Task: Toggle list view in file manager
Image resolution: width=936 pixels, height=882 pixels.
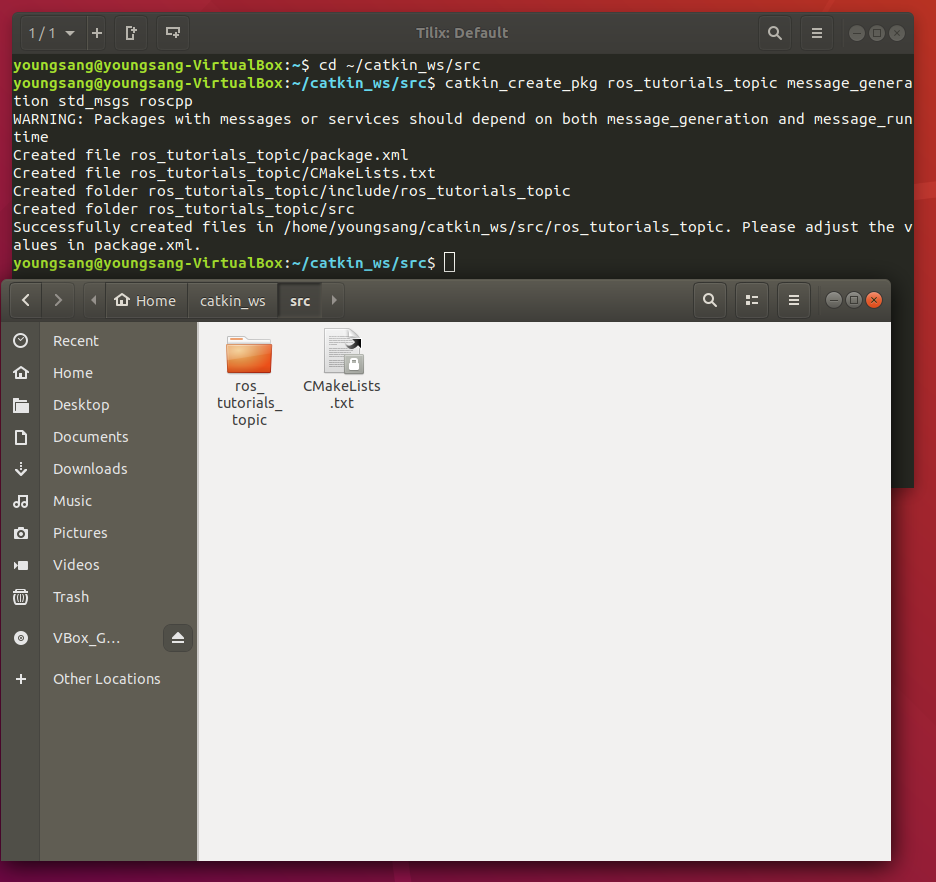Action: (752, 300)
